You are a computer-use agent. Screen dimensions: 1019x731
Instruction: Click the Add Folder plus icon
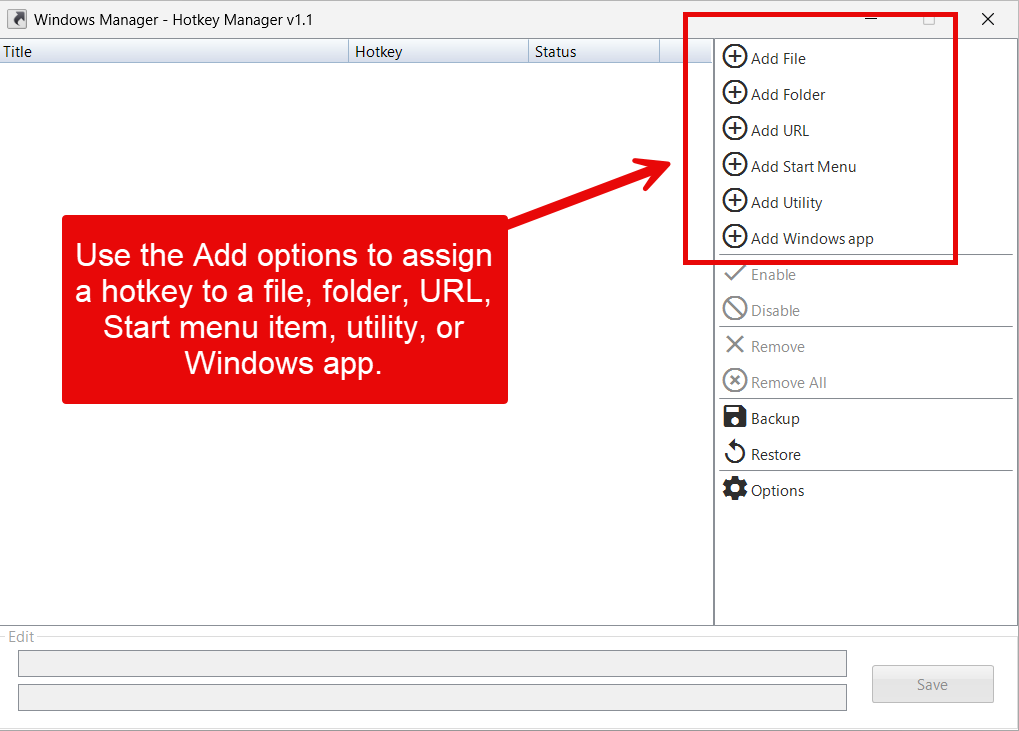tap(734, 92)
